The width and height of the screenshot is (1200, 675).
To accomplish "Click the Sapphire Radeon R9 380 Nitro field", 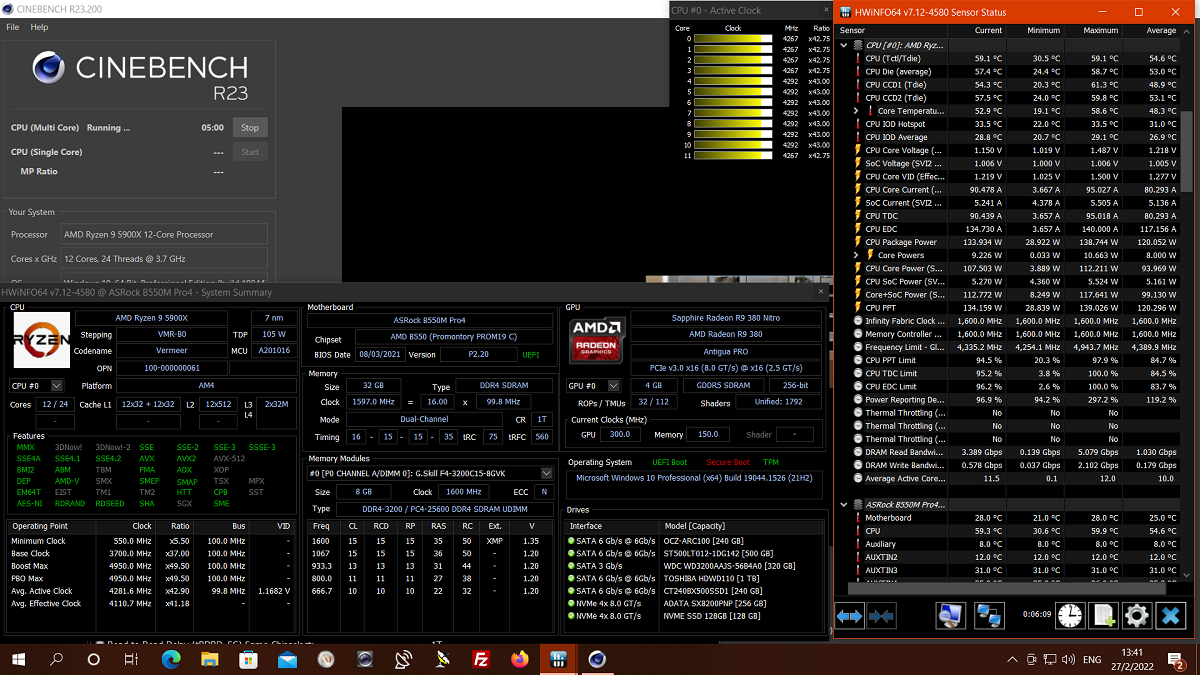I will 728,318.
